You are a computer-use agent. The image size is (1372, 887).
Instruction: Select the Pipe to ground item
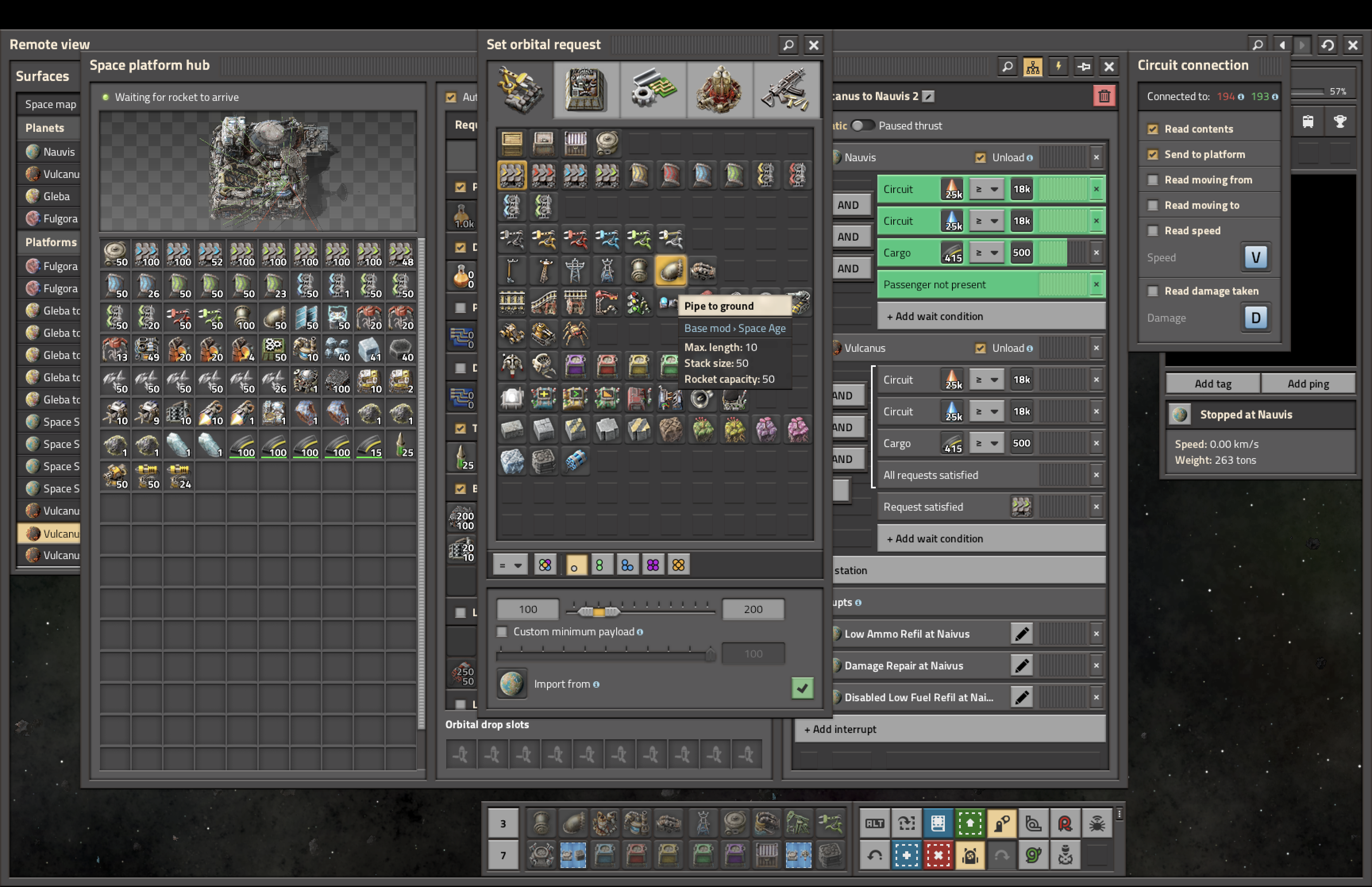[670, 270]
